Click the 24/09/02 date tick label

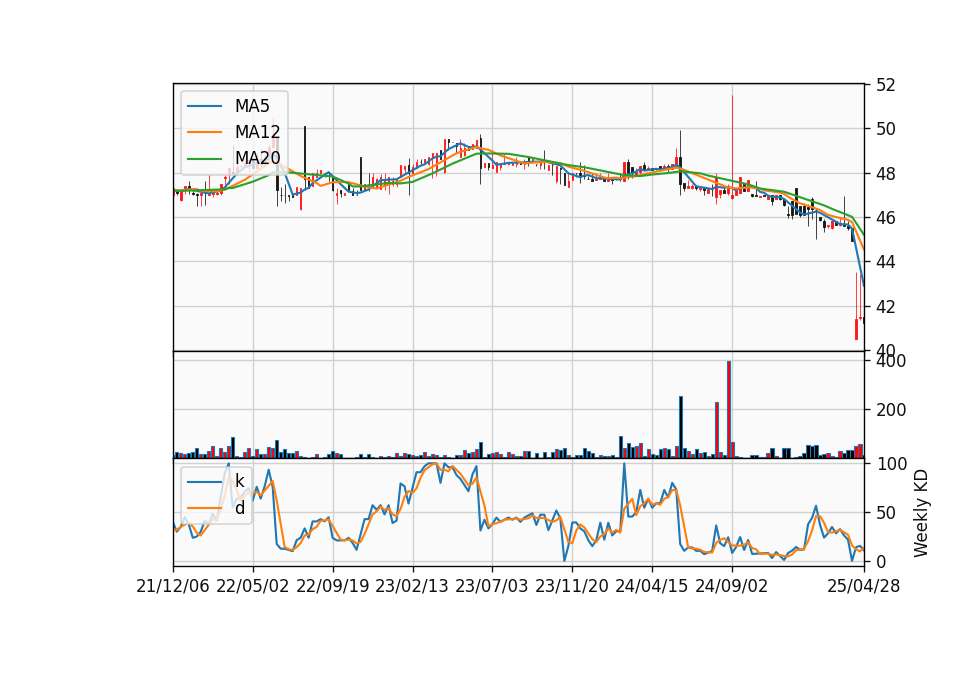coord(731,586)
